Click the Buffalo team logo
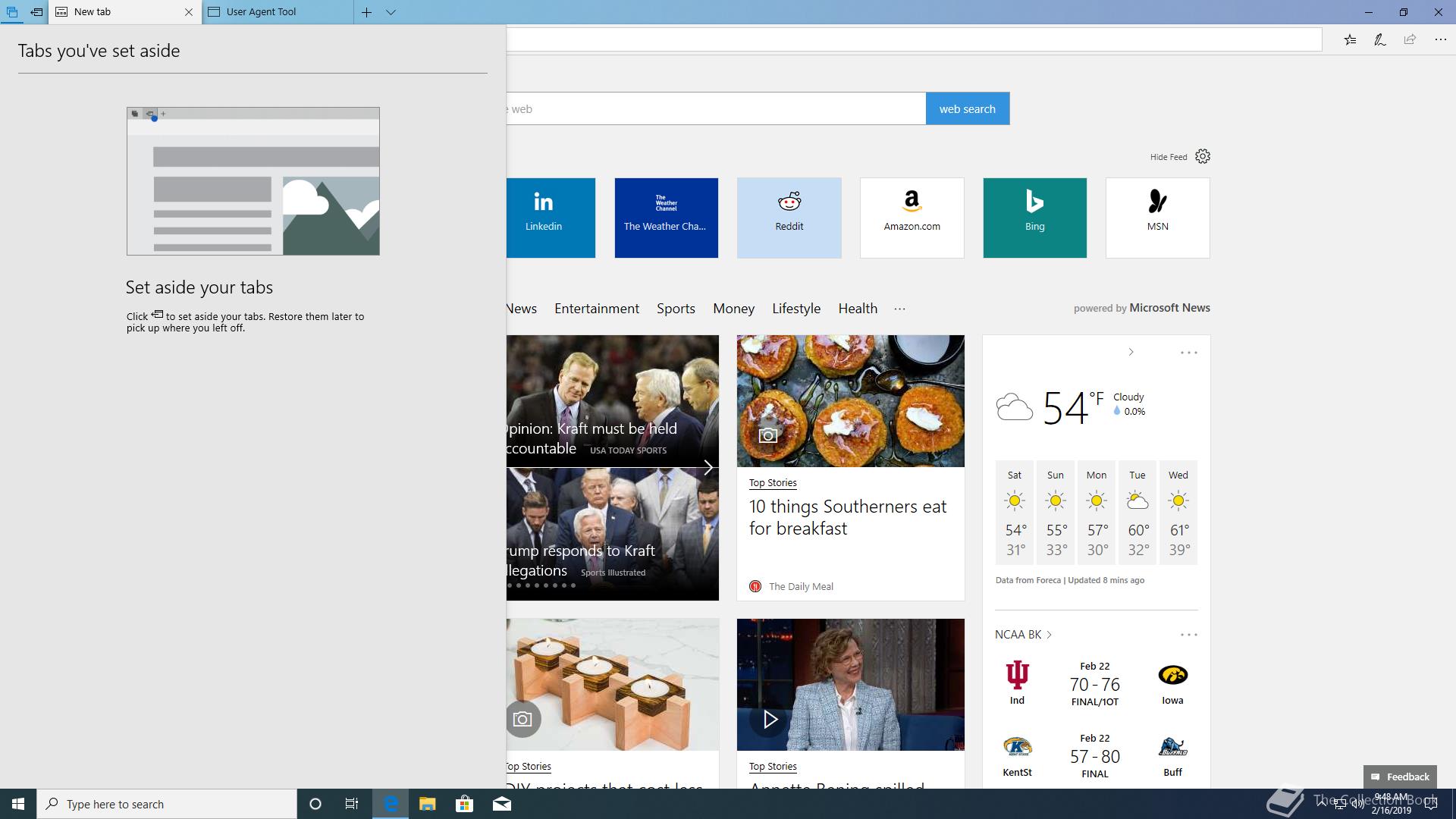 click(x=1172, y=747)
